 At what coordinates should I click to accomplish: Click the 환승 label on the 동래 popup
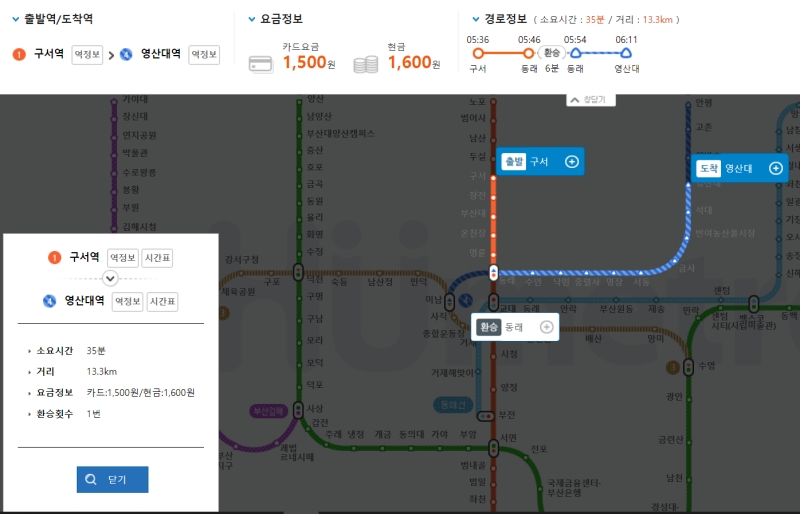click(489, 327)
